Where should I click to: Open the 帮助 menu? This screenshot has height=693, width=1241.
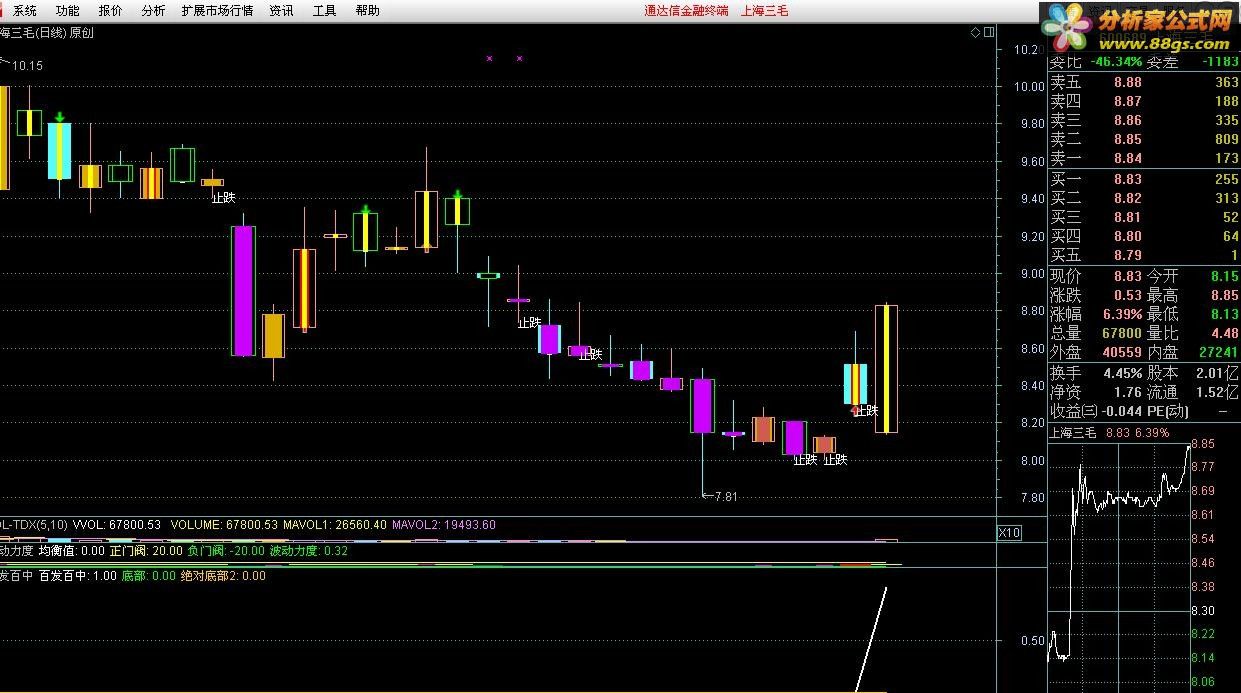click(x=367, y=11)
